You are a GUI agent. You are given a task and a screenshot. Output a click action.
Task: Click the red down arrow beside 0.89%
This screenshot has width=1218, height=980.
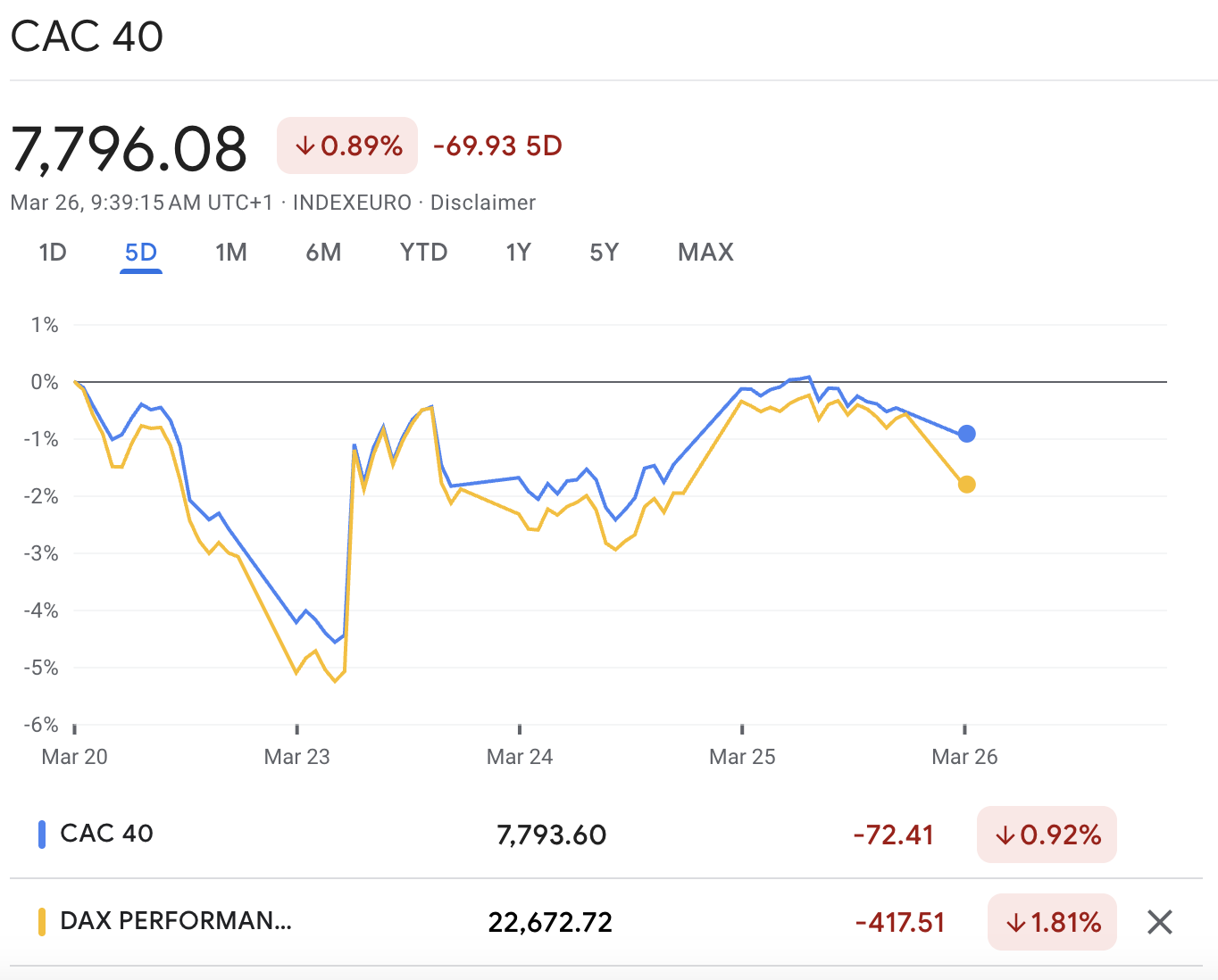[306, 145]
